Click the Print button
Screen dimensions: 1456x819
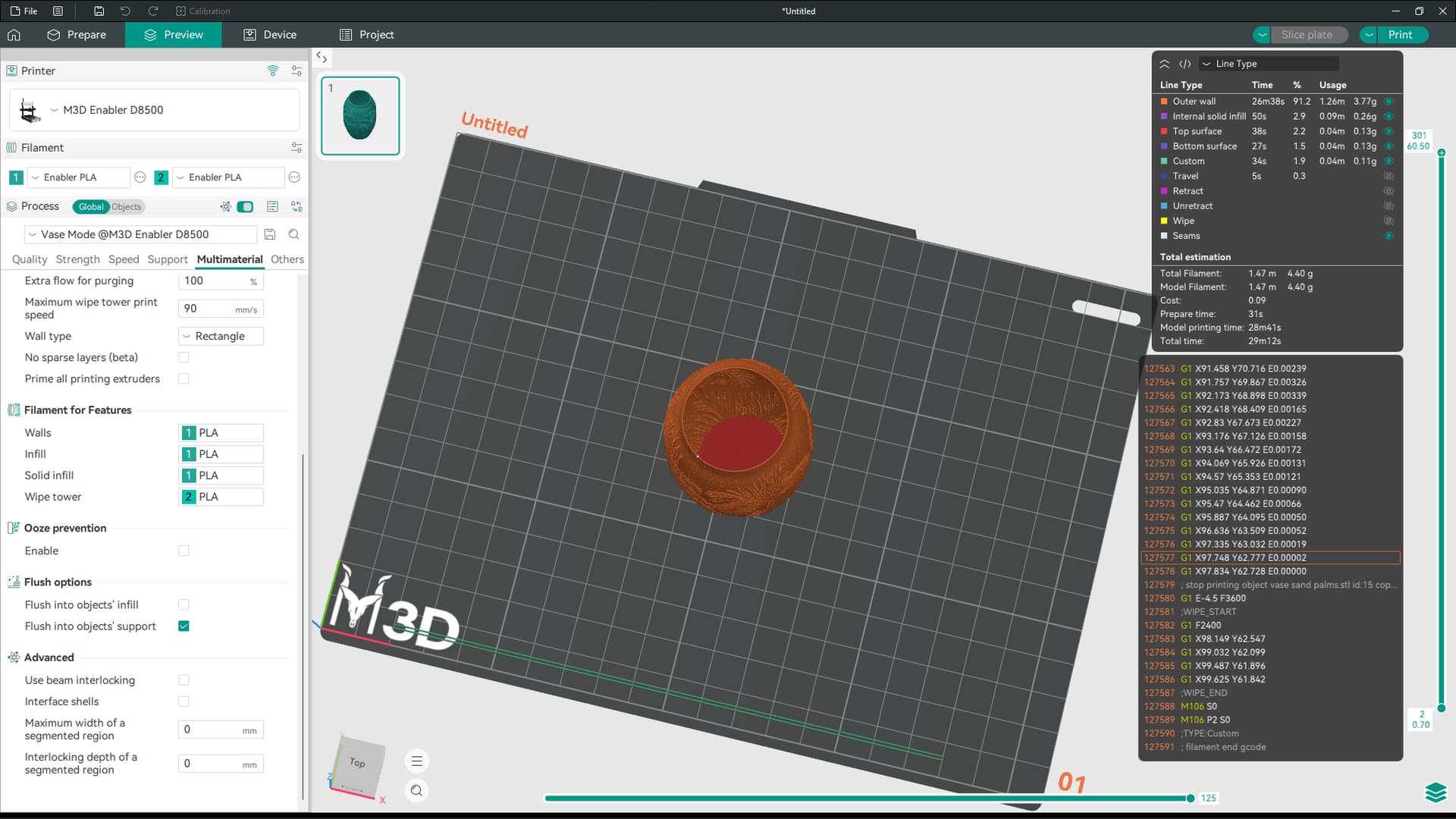(1400, 35)
